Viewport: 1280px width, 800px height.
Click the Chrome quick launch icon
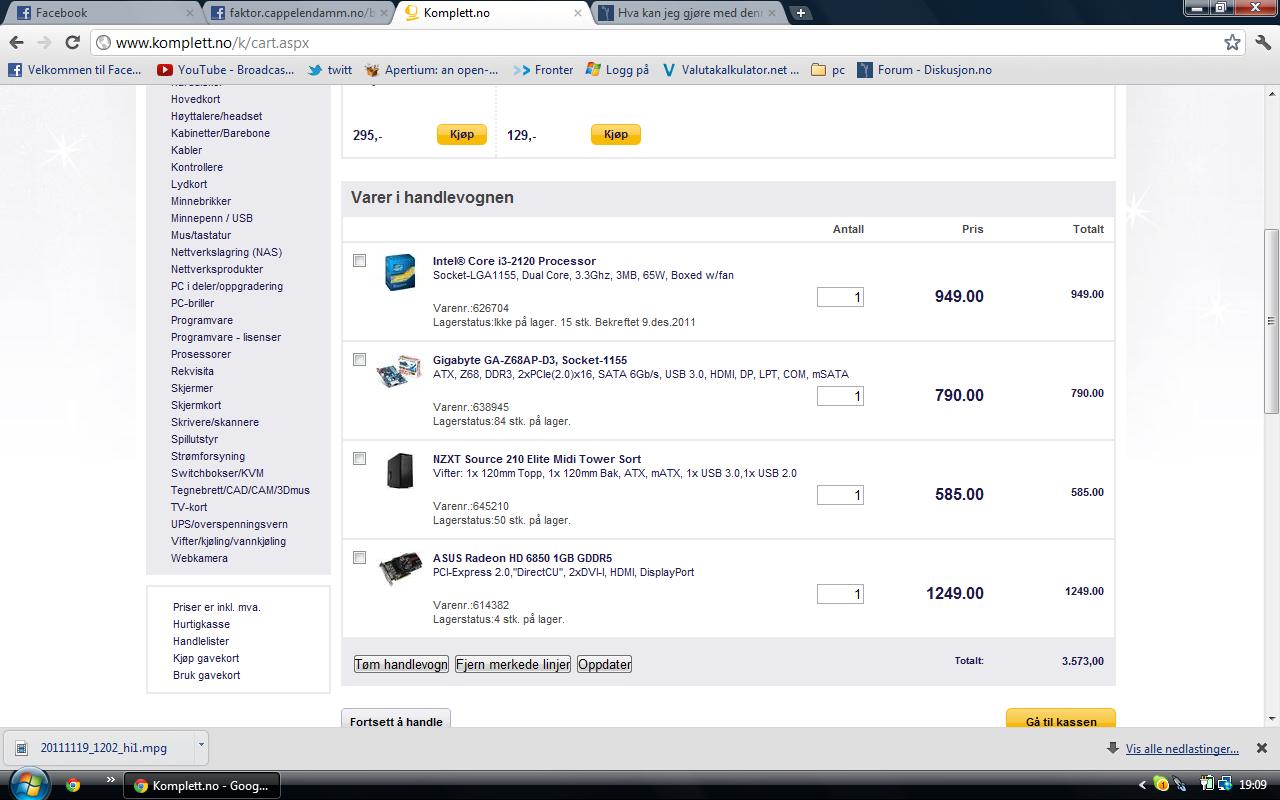coord(72,785)
